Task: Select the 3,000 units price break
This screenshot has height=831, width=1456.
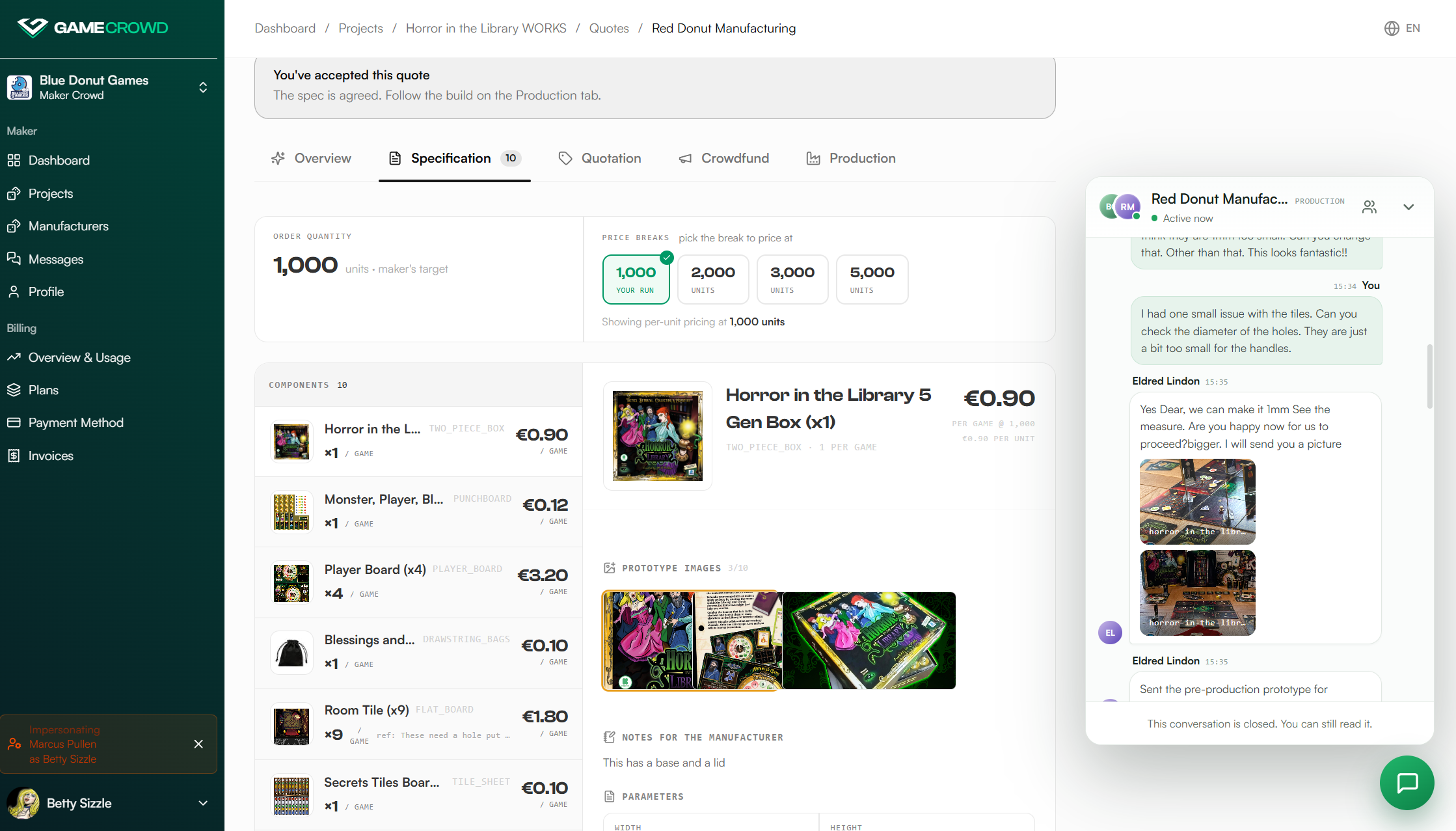Action: coord(792,279)
